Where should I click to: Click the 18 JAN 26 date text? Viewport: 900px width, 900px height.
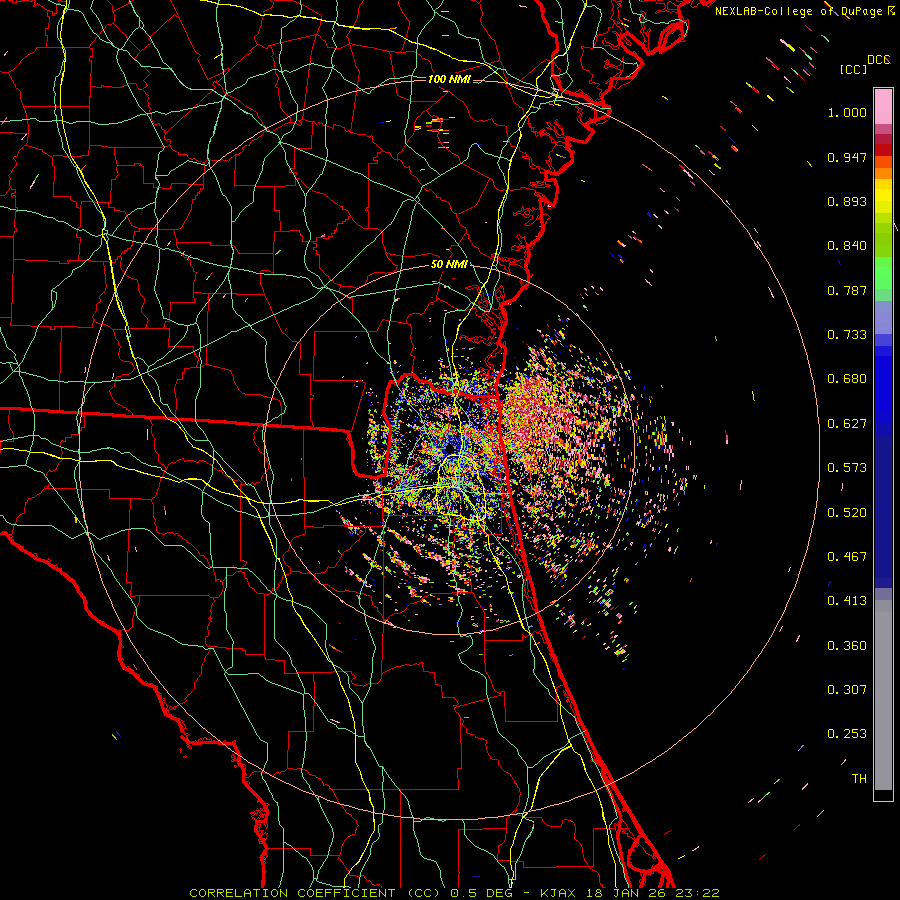click(x=628, y=893)
